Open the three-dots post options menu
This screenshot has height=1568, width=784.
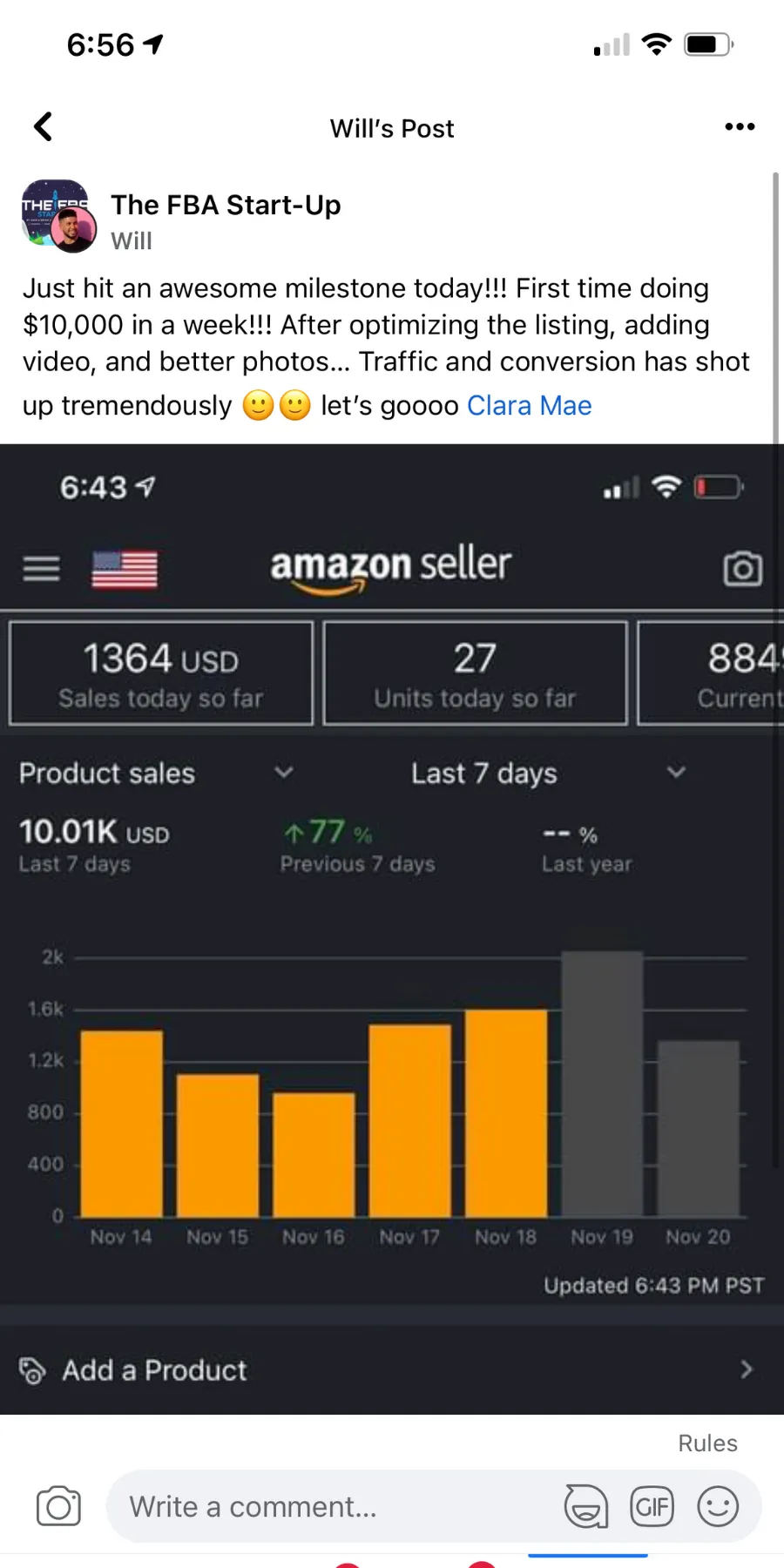[x=740, y=127]
